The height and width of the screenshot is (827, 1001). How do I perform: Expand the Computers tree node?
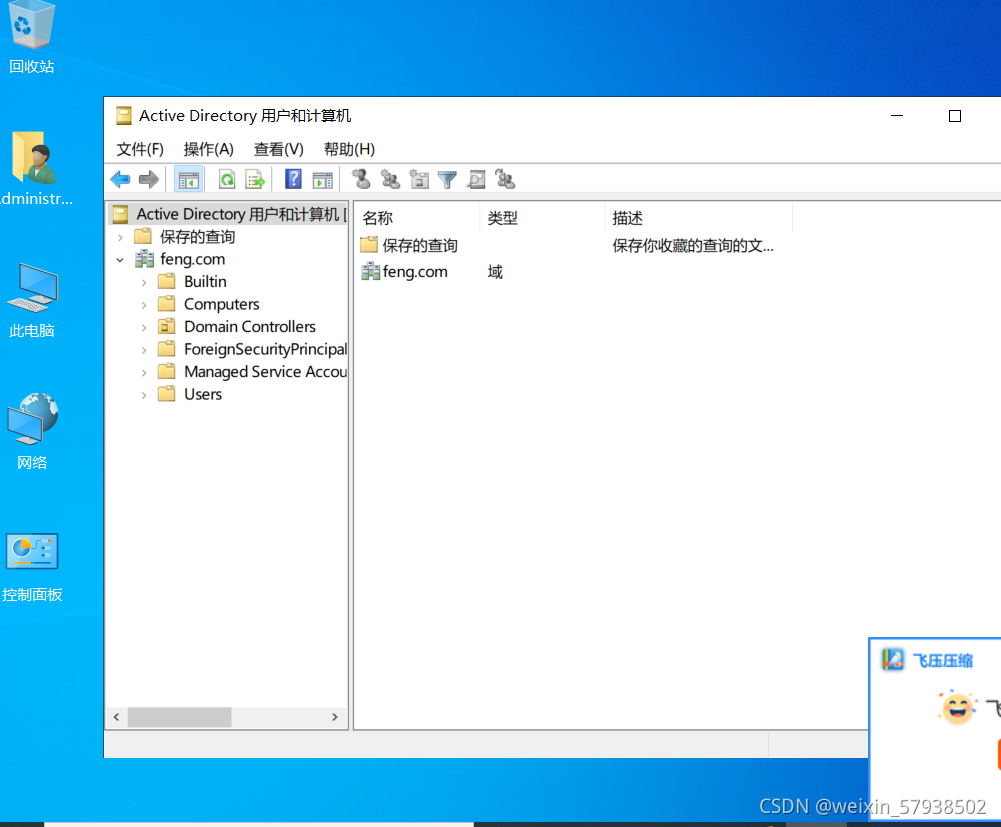pyautogui.click(x=144, y=305)
